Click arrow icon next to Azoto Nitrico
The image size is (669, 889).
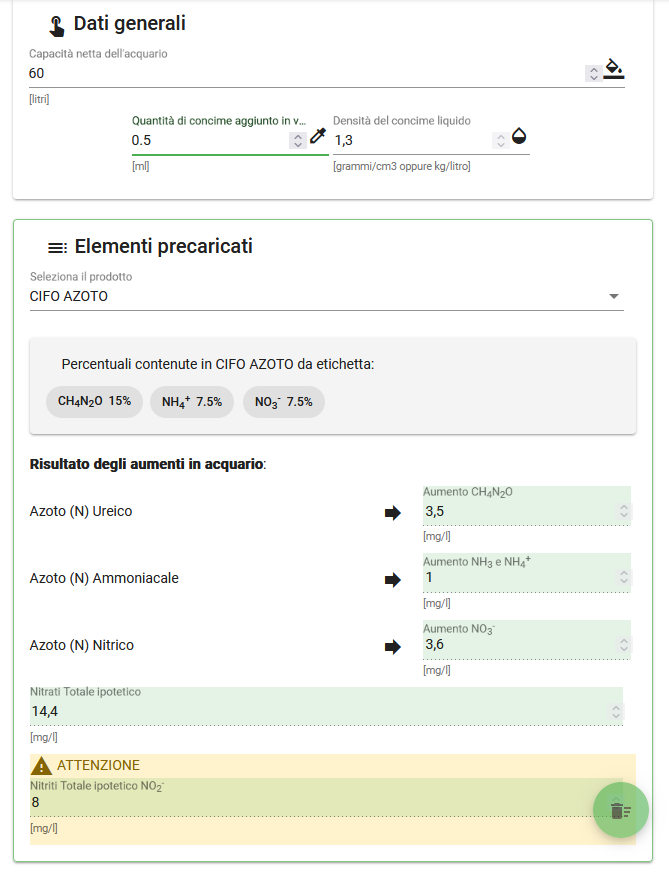(392, 647)
